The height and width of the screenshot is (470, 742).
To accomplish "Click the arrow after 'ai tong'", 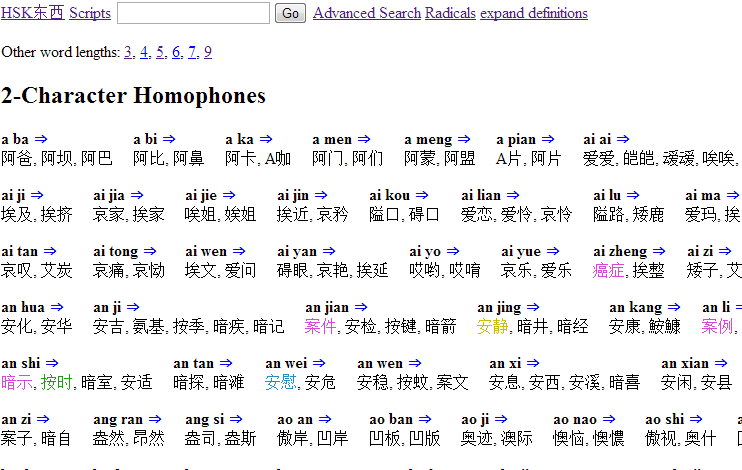I will [x=151, y=251].
